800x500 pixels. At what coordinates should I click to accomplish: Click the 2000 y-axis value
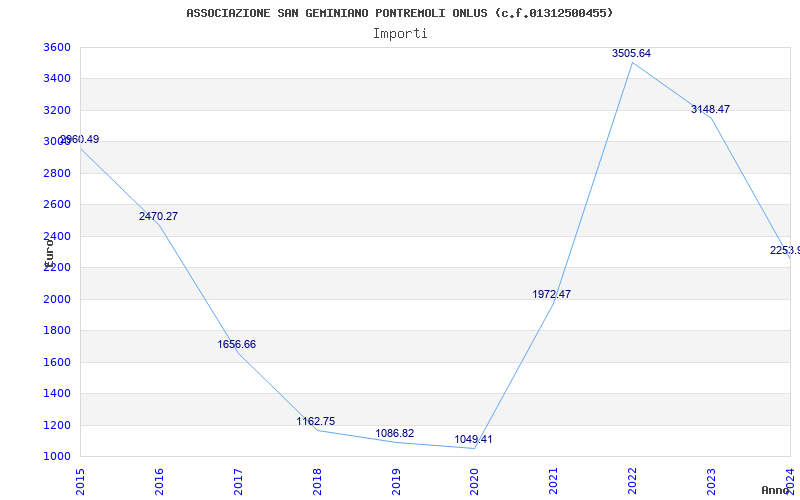coord(57,299)
